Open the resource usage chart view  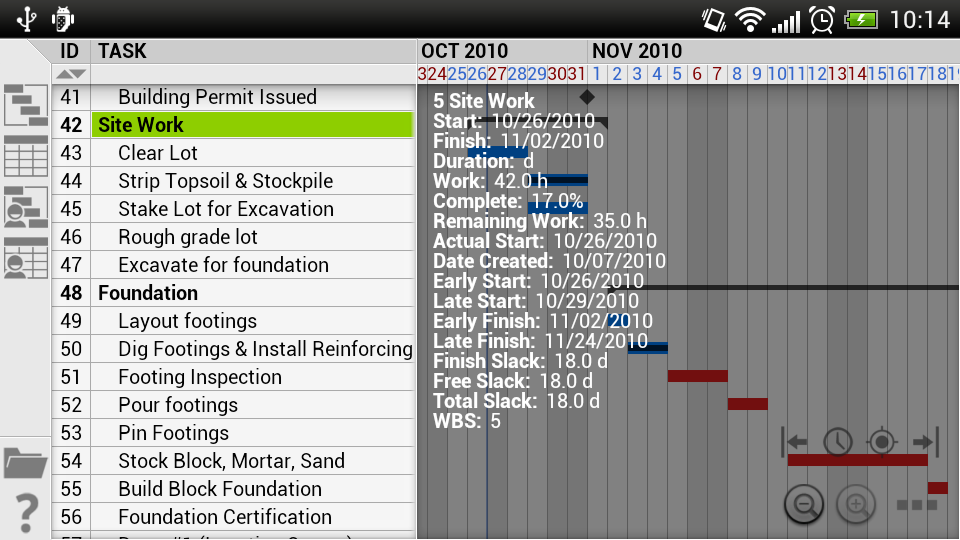point(25,207)
